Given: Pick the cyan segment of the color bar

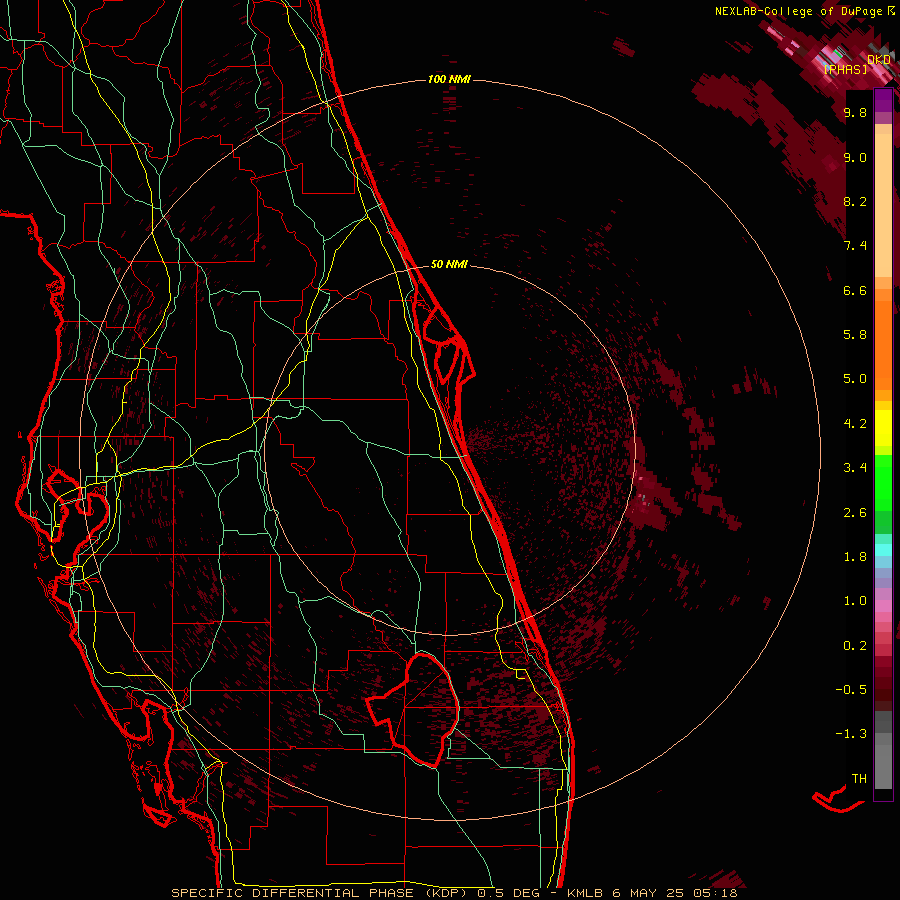Looking at the screenshot, I should (x=883, y=549).
